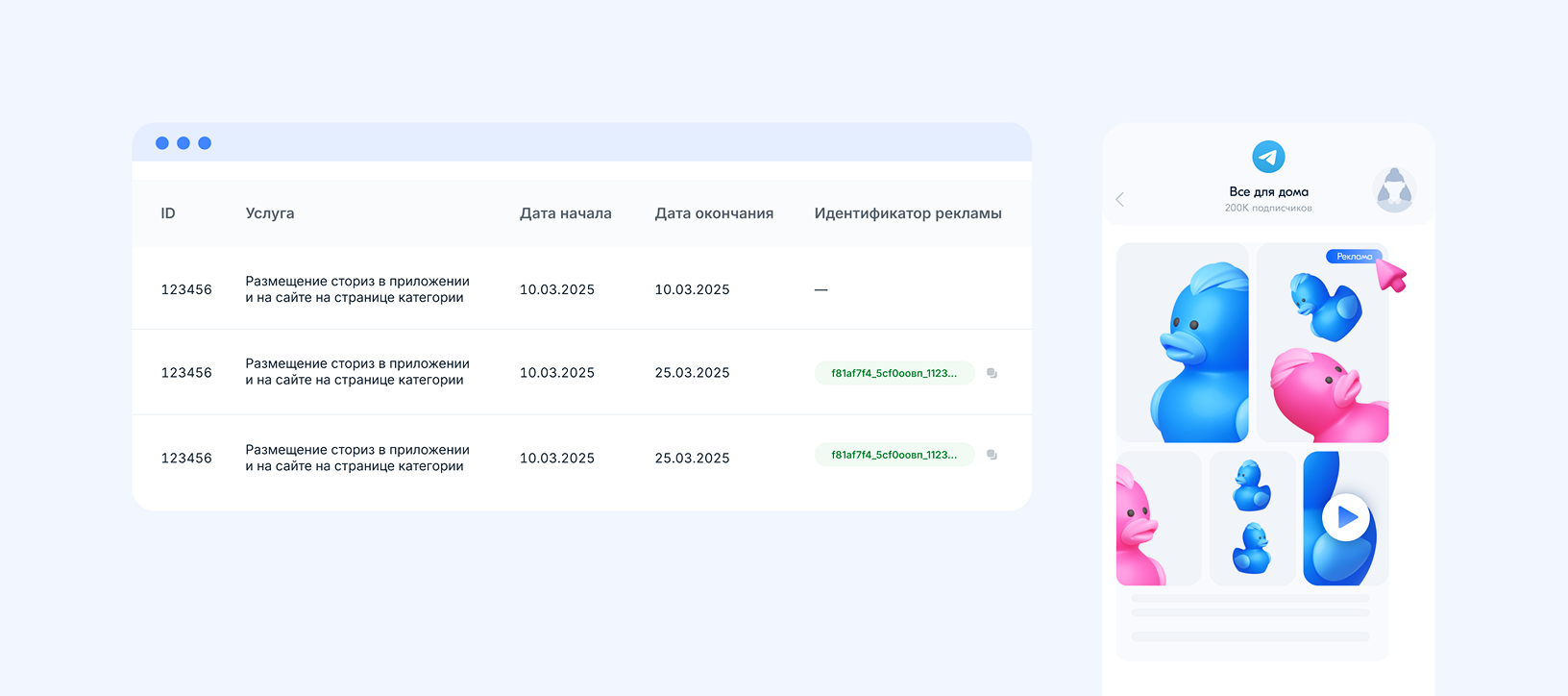The image size is (1568, 696).
Task: Play the video thumbnail
Action: 1346,518
